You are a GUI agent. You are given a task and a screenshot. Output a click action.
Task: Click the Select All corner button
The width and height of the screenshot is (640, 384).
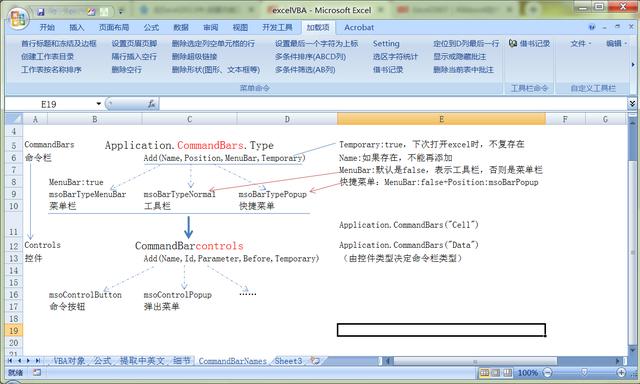click(x=14, y=119)
